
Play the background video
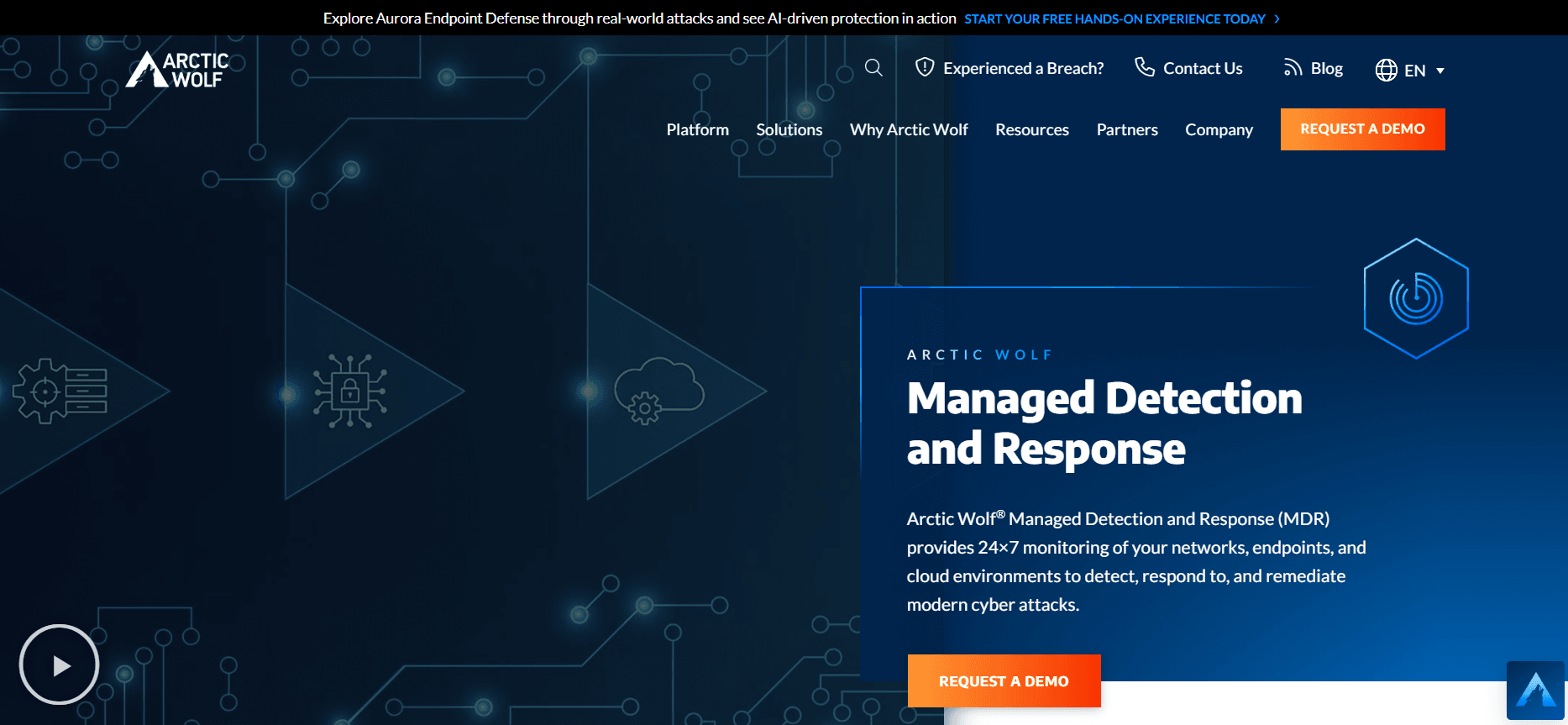60,665
